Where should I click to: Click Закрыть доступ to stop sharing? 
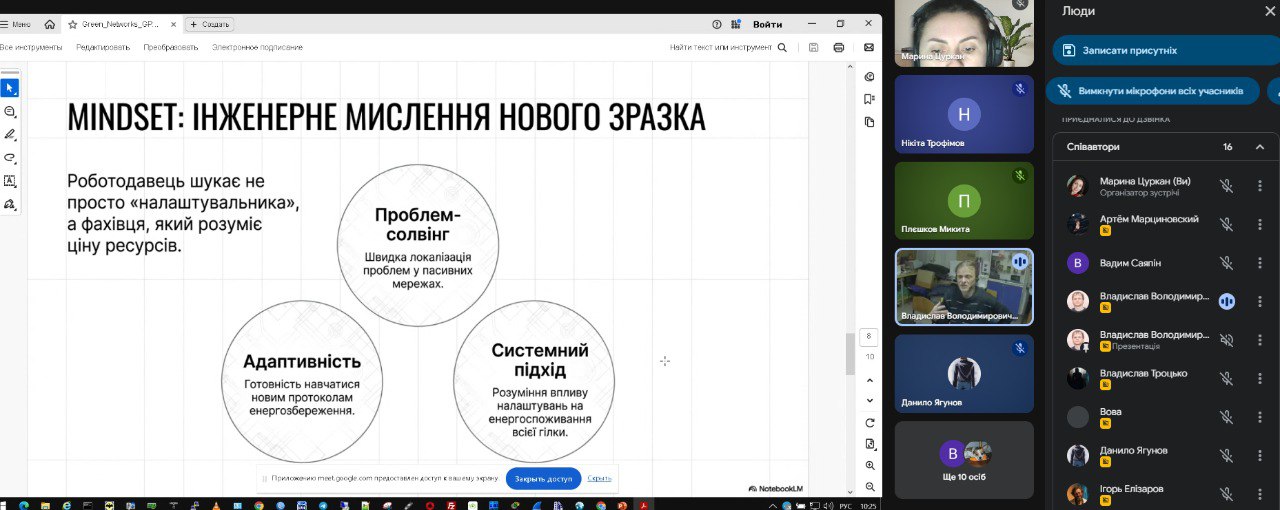(x=543, y=479)
